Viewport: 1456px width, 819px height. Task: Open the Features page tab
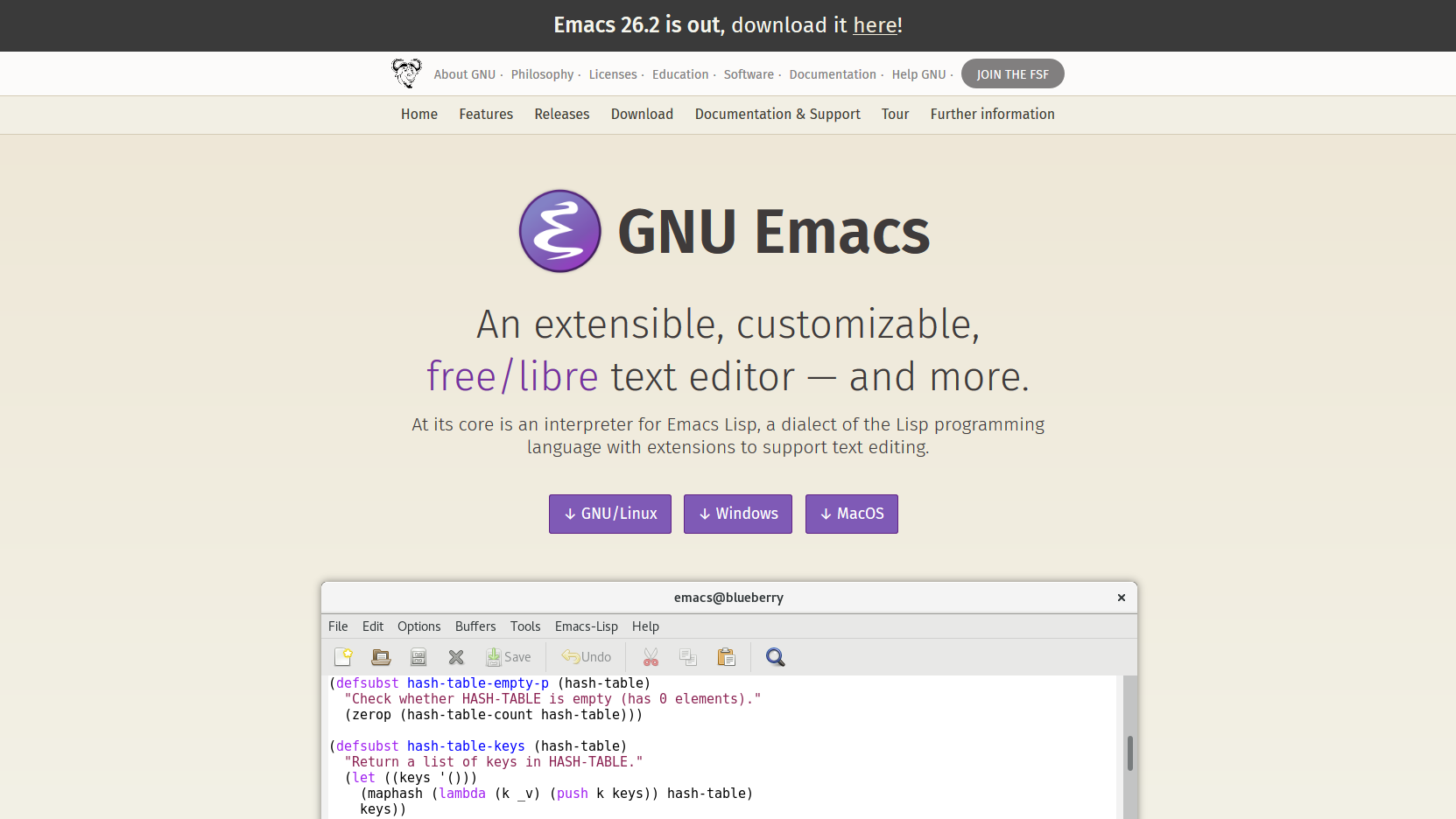(486, 115)
